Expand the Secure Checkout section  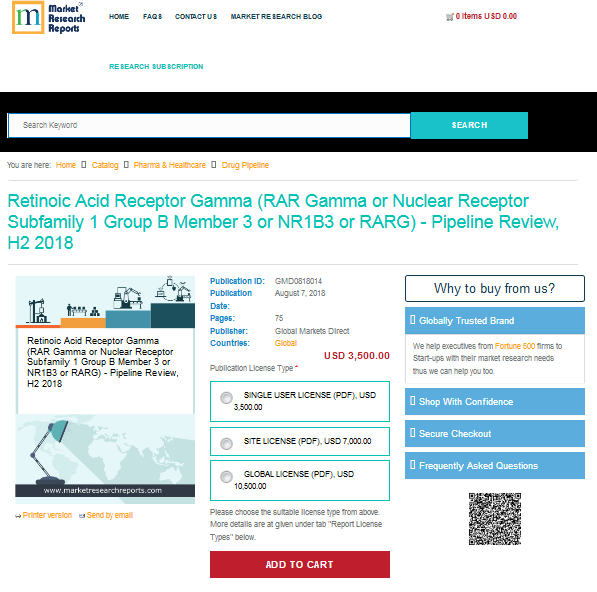point(495,434)
